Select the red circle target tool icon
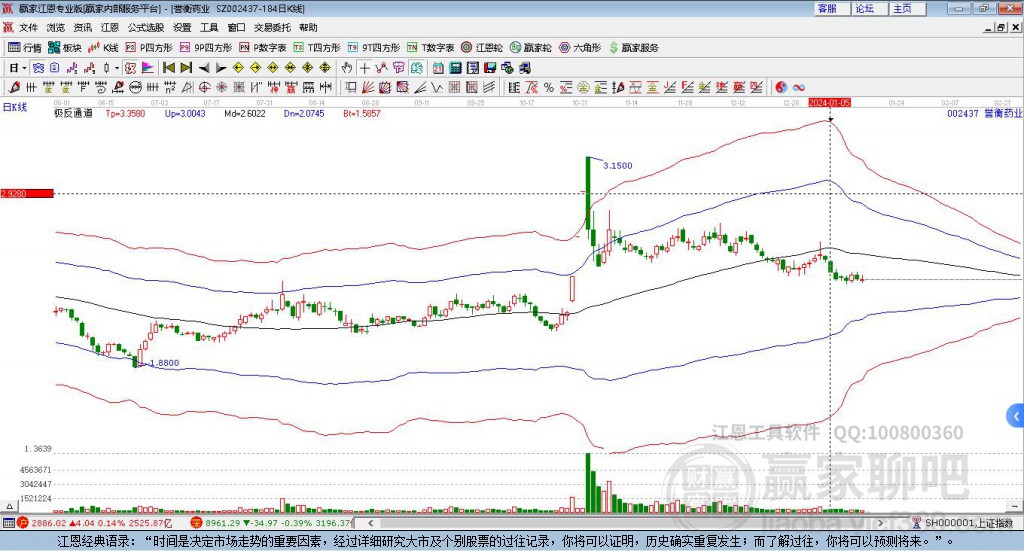The image size is (1024, 551). click(204, 87)
